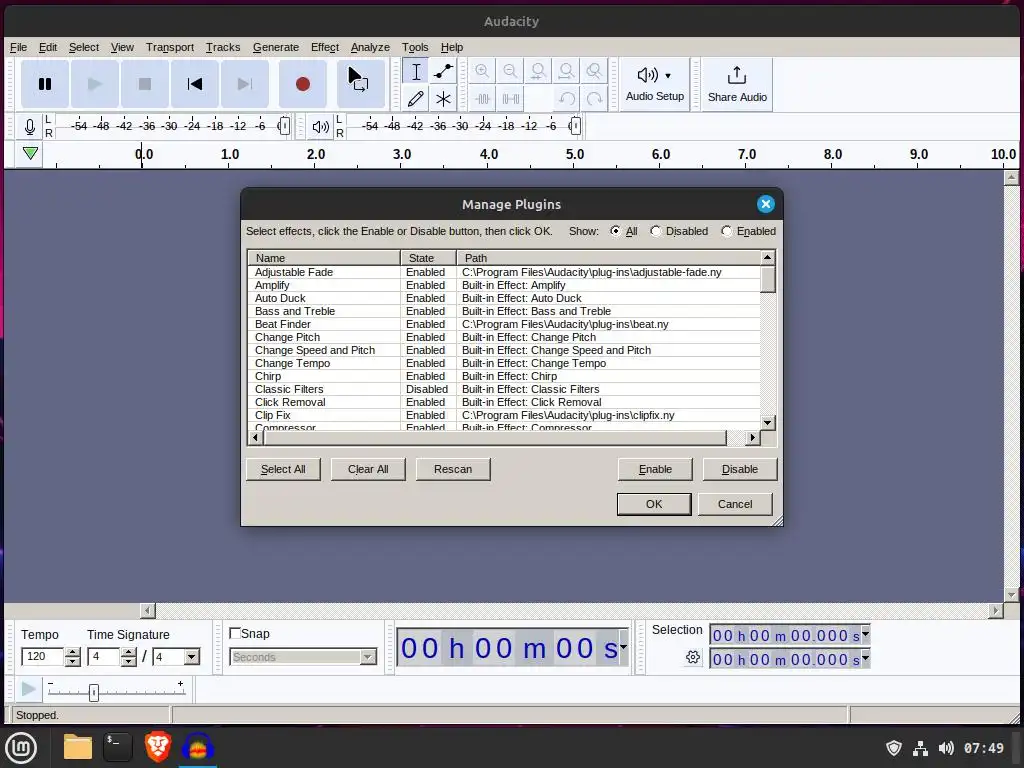Open the File menu
Screen dimensions: 1024x768
[x=18, y=47]
